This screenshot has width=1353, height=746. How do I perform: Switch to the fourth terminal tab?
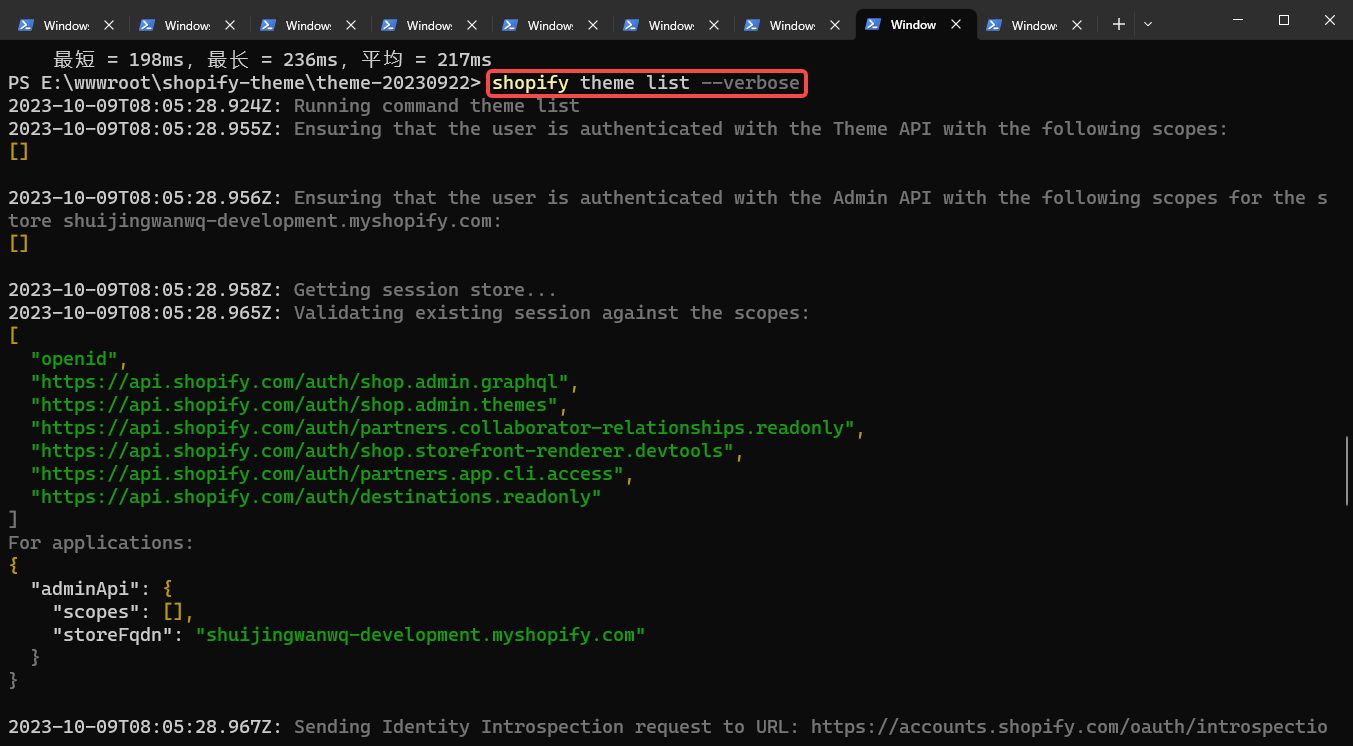click(x=428, y=25)
